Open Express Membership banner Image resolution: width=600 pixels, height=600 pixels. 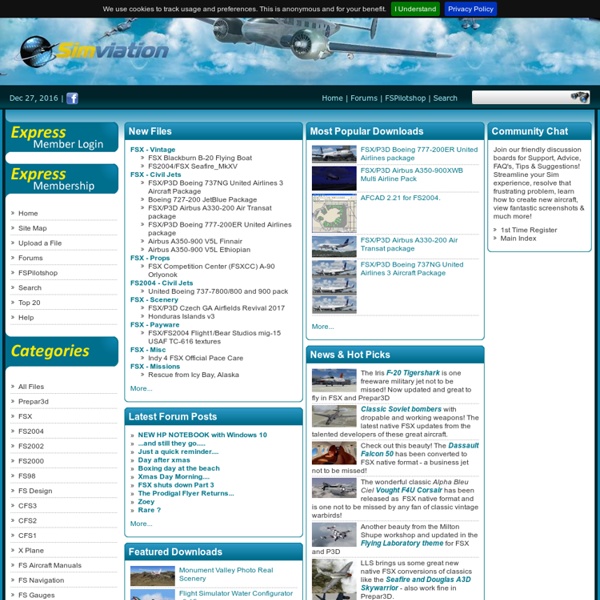(62, 179)
